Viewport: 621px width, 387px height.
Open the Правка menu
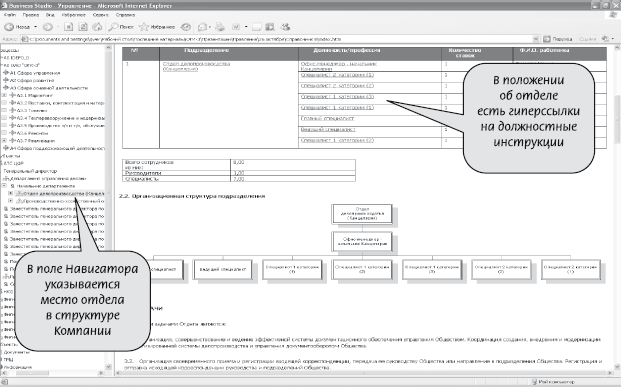pos(30,15)
